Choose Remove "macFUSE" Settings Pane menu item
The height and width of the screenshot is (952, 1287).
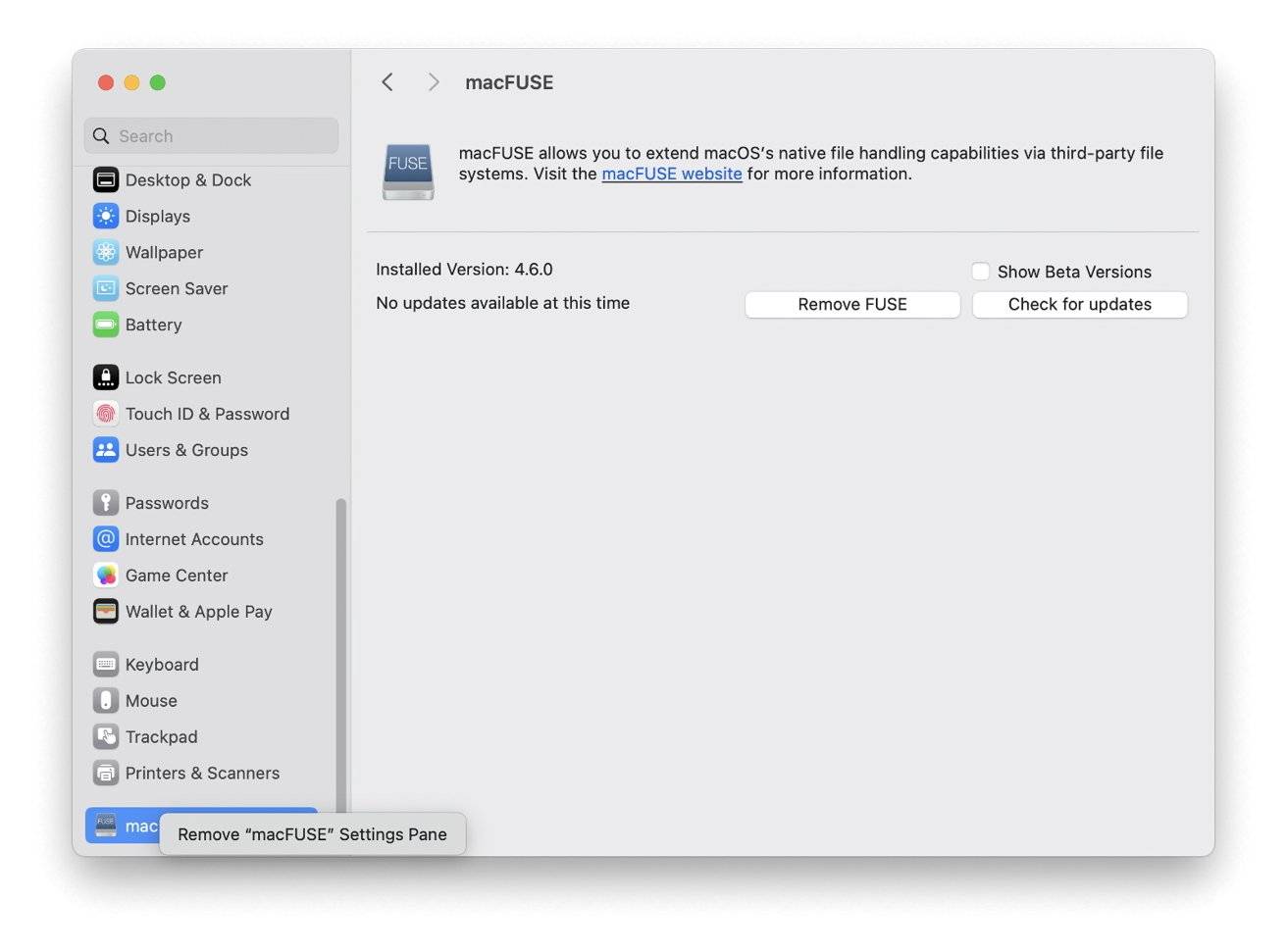click(312, 834)
